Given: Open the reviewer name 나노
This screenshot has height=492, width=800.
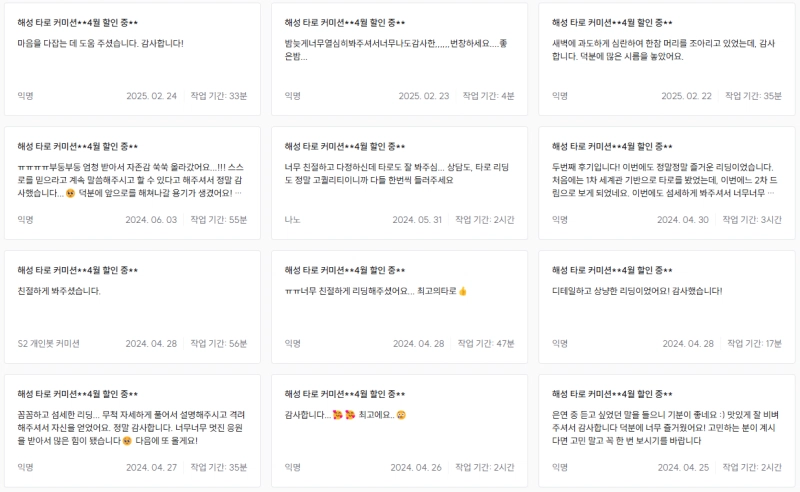Looking at the screenshot, I should coord(292,219).
